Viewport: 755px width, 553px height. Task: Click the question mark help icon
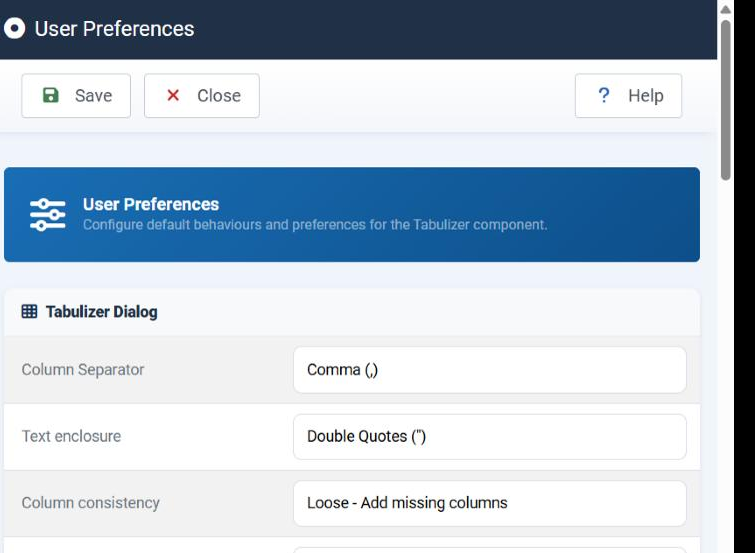tap(603, 95)
